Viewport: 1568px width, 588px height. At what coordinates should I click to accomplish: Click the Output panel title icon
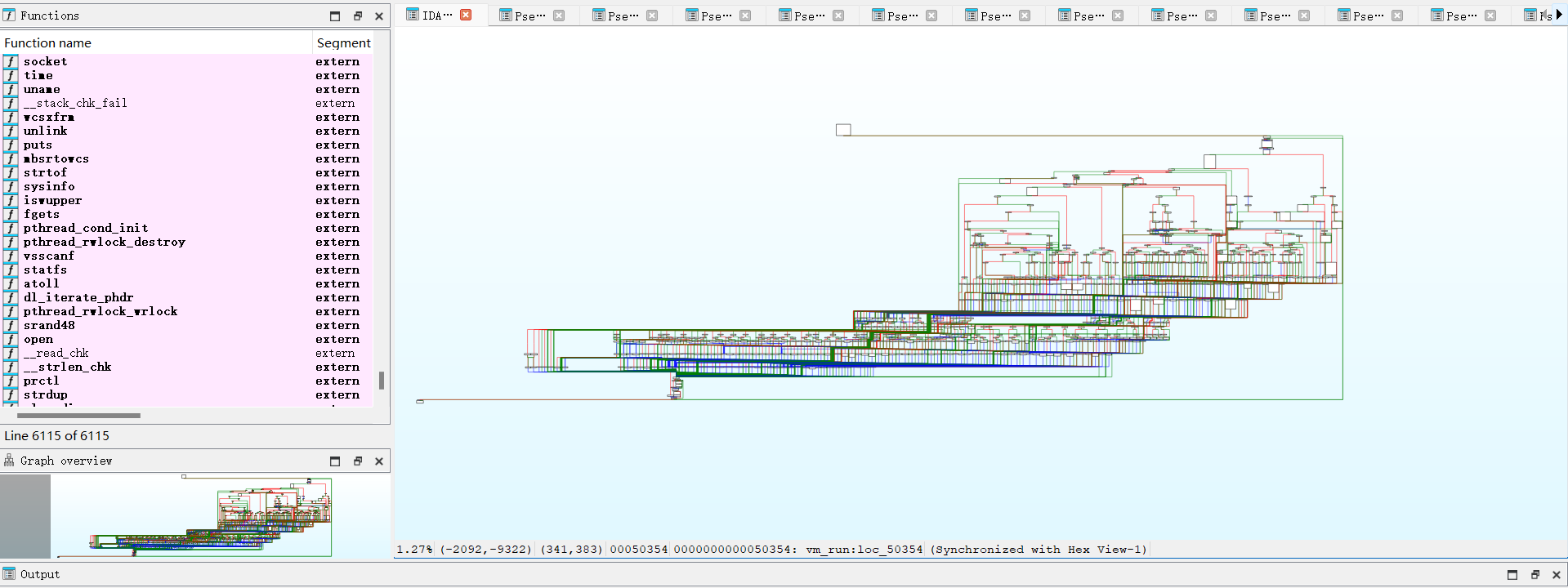(x=9, y=574)
